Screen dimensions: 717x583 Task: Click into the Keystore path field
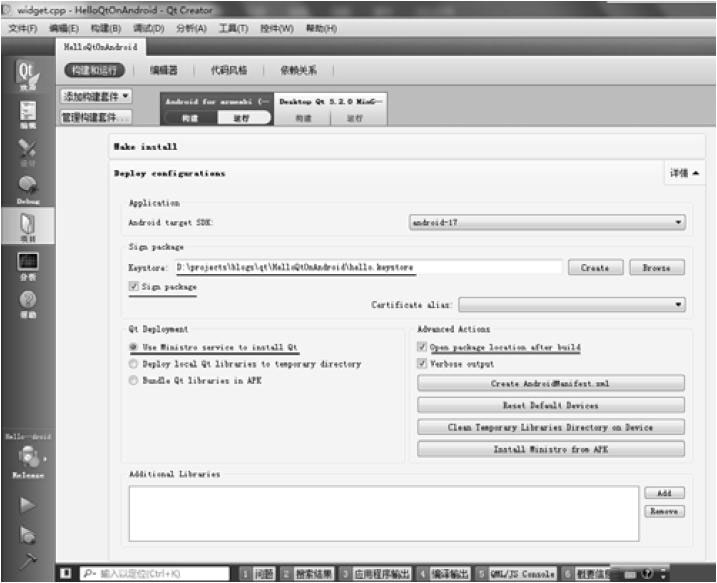pos(369,267)
